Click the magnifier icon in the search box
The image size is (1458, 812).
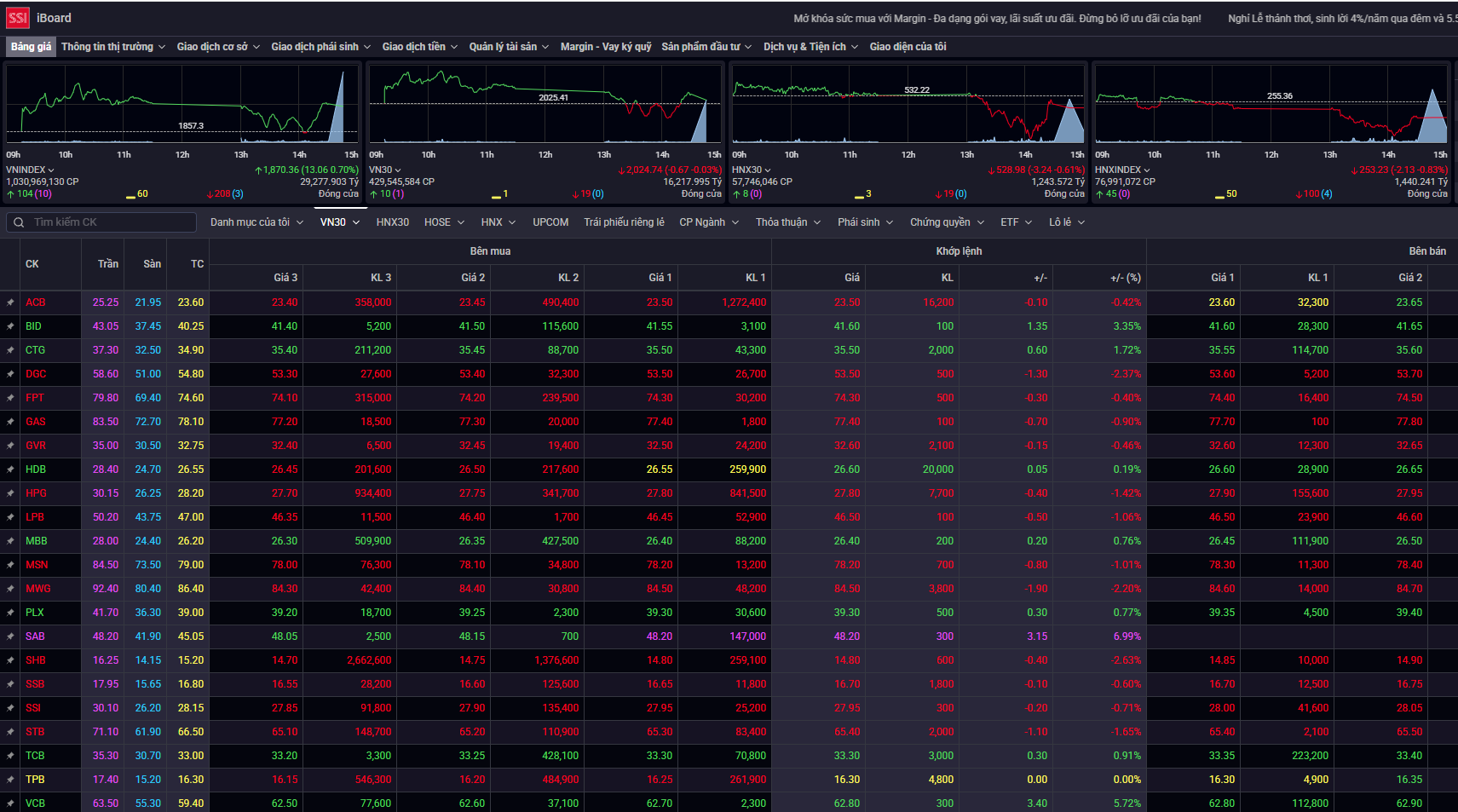(x=19, y=222)
